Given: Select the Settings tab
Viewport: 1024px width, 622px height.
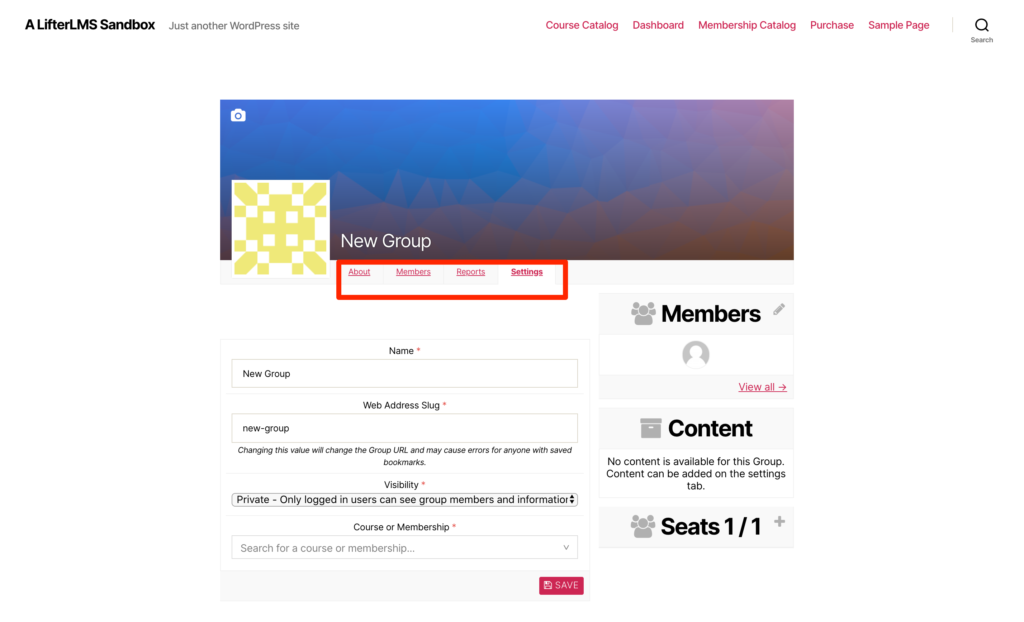Looking at the screenshot, I should [x=526, y=272].
